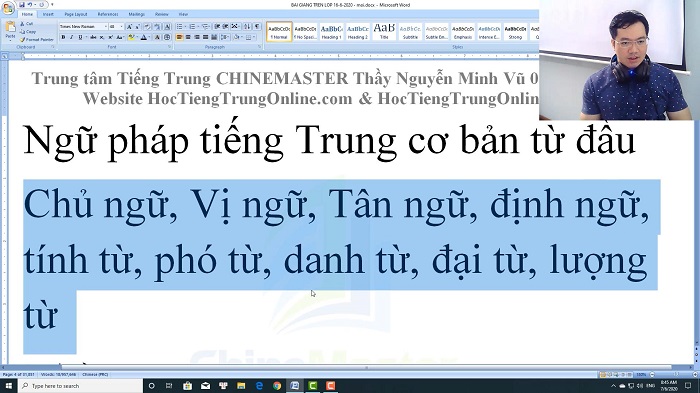Apply the No Spacing style

click(x=306, y=32)
